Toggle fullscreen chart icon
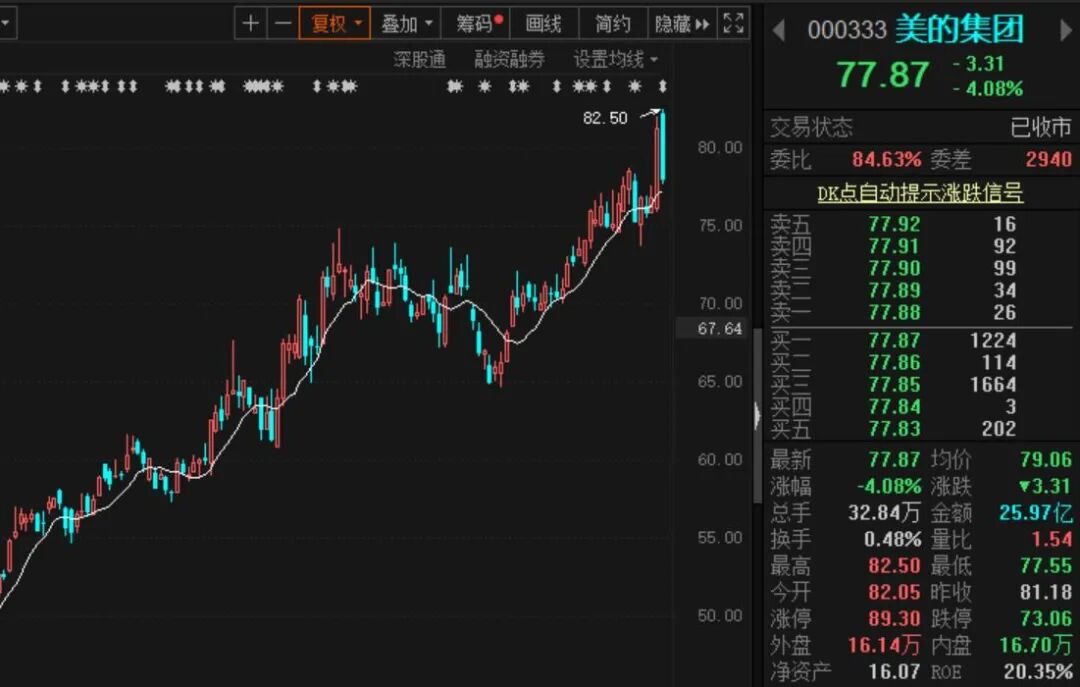Image resolution: width=1080 pixels, height=687 pixels. [734, 23]
